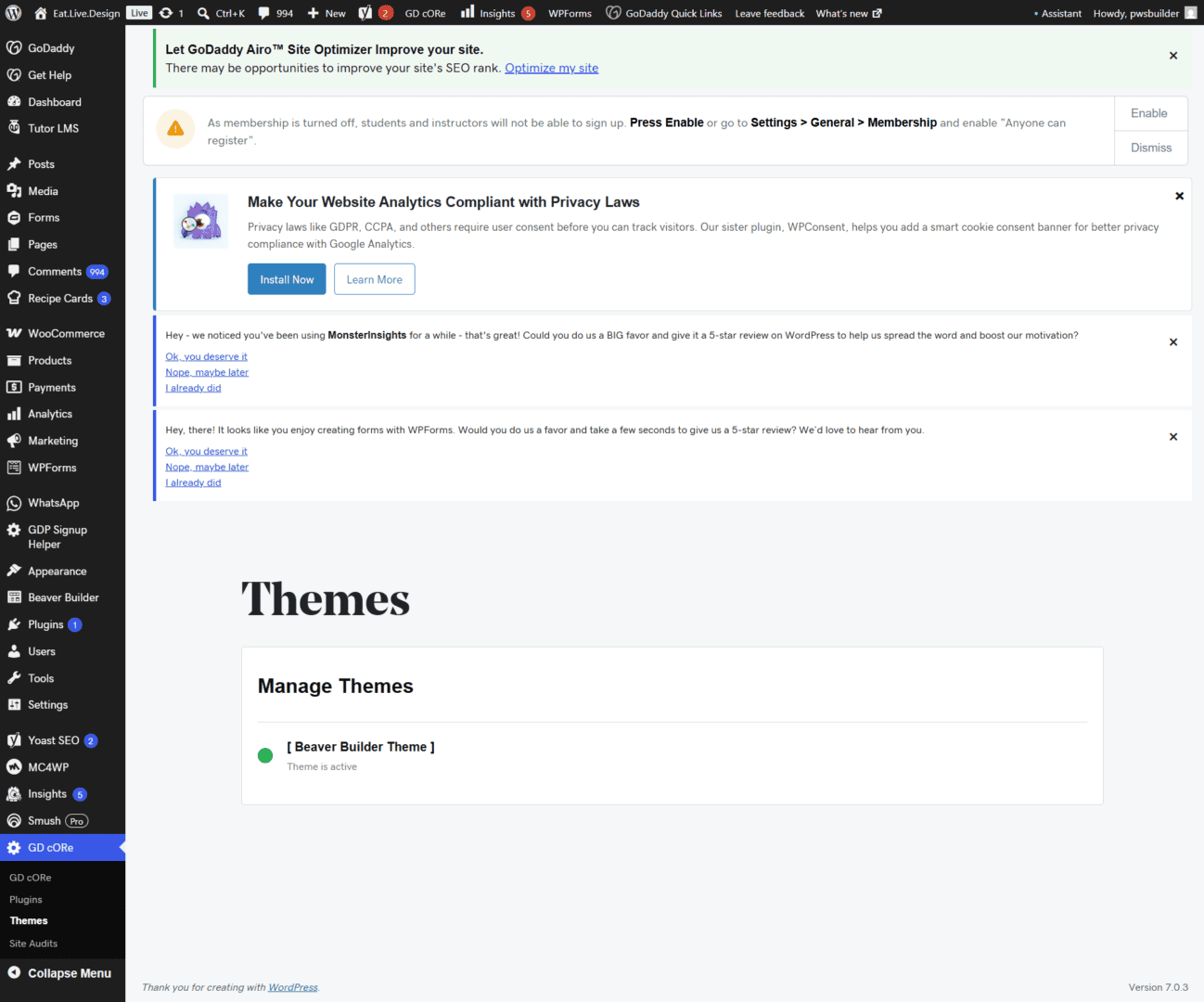The width and height of the screenshot is (1204, 1002).
Task: Click the comments bubble icon showing 994
Action: (264, 13)
